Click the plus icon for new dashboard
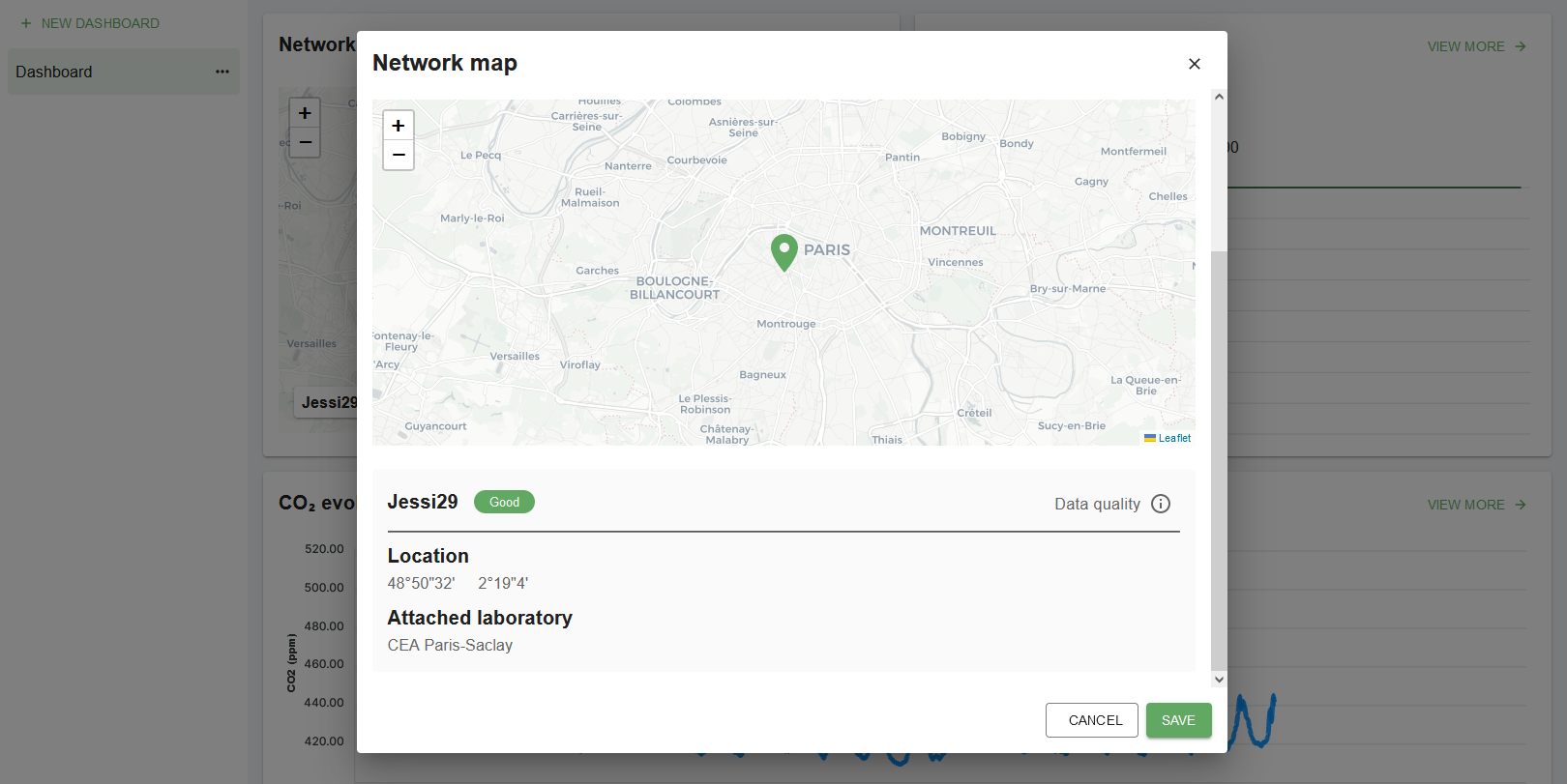 26,23
